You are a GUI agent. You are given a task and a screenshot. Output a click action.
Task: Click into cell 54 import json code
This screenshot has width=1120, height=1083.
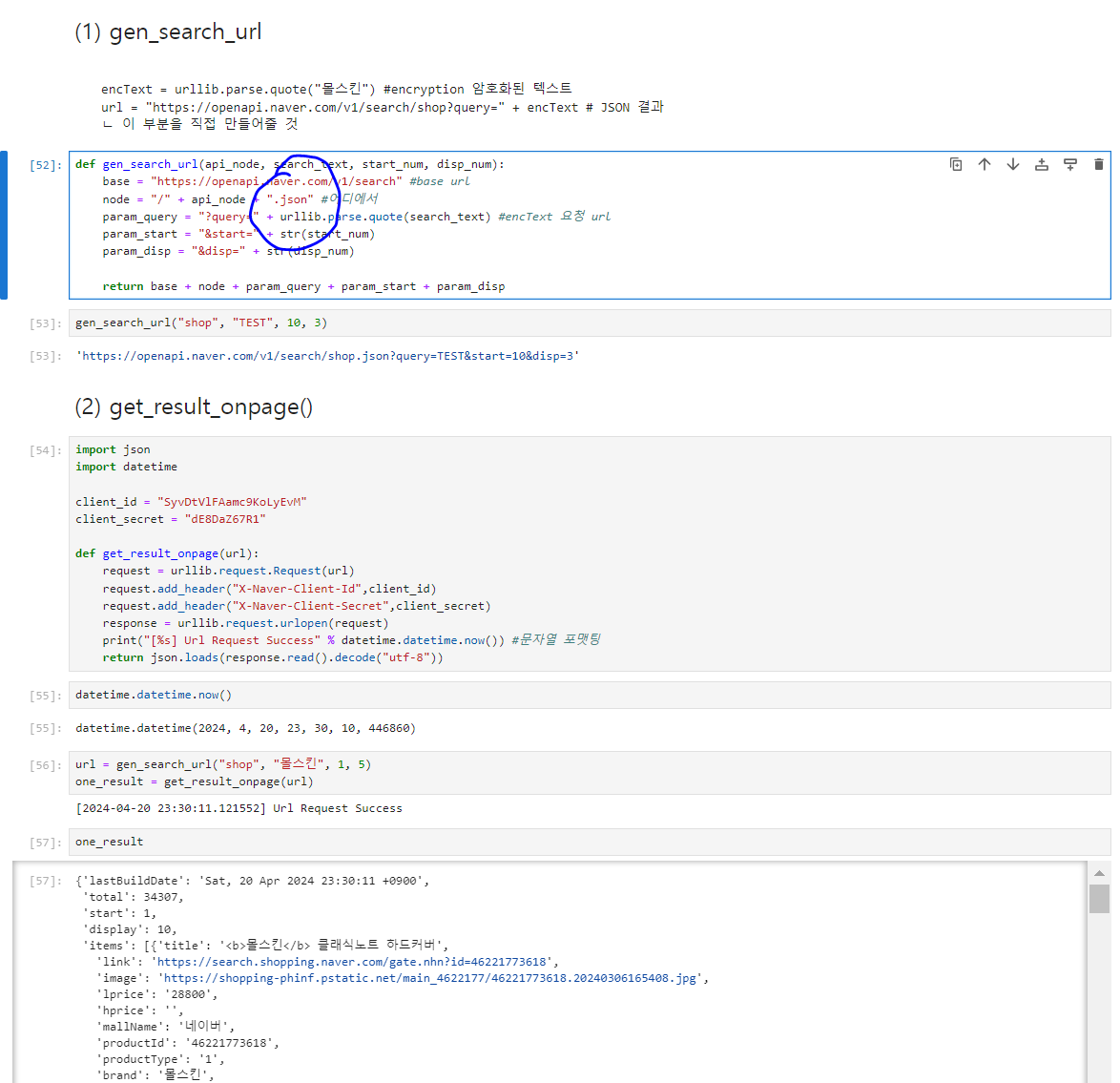[x=590, y=553]
